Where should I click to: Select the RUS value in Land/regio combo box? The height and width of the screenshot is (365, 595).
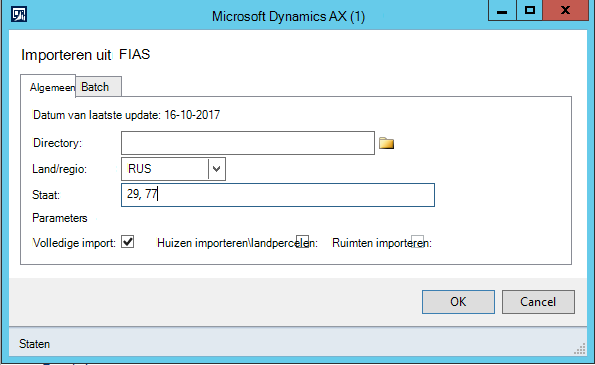pos(165,169)
